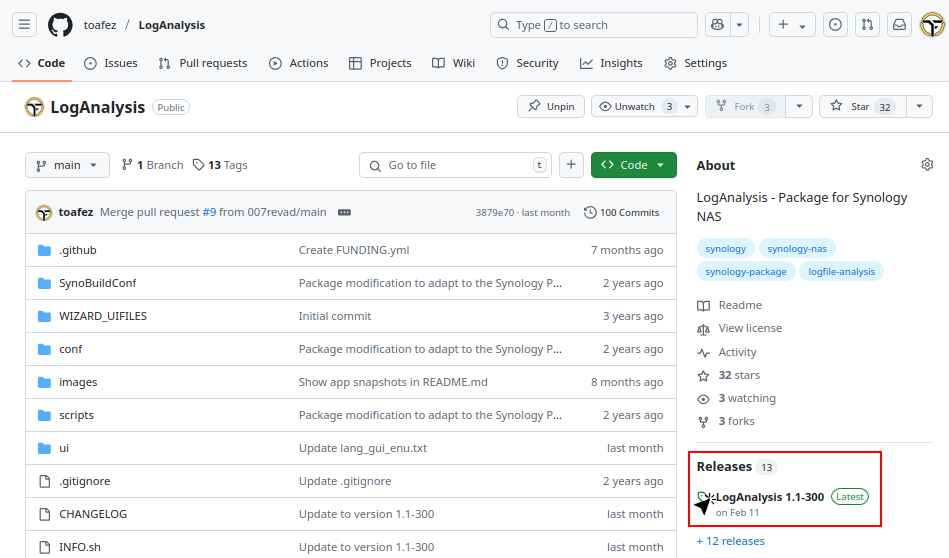
Task: Click the + 12 releases link
Action: pyautogui.click(x=730, y=541)
